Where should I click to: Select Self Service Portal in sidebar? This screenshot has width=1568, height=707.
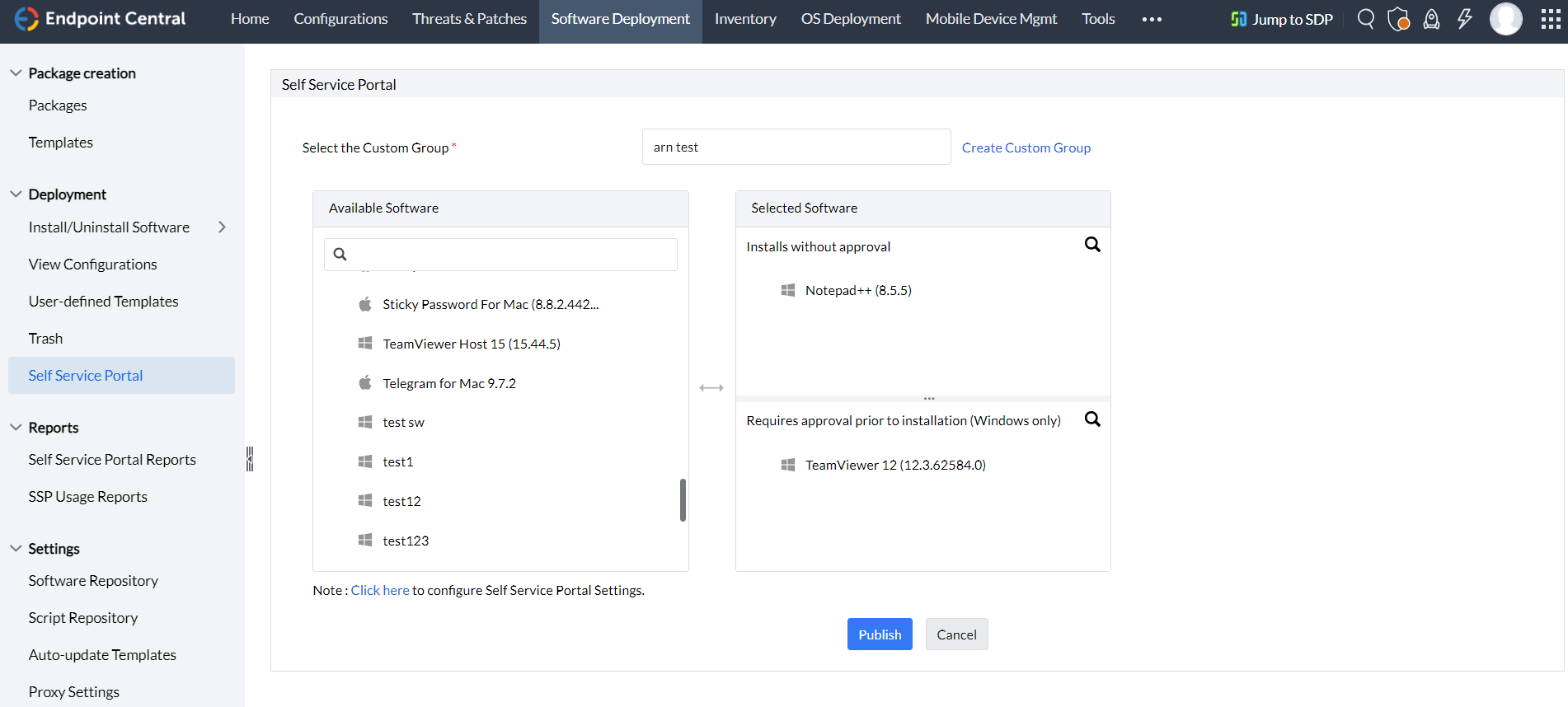pyautogui.click(x=121, y=375)
